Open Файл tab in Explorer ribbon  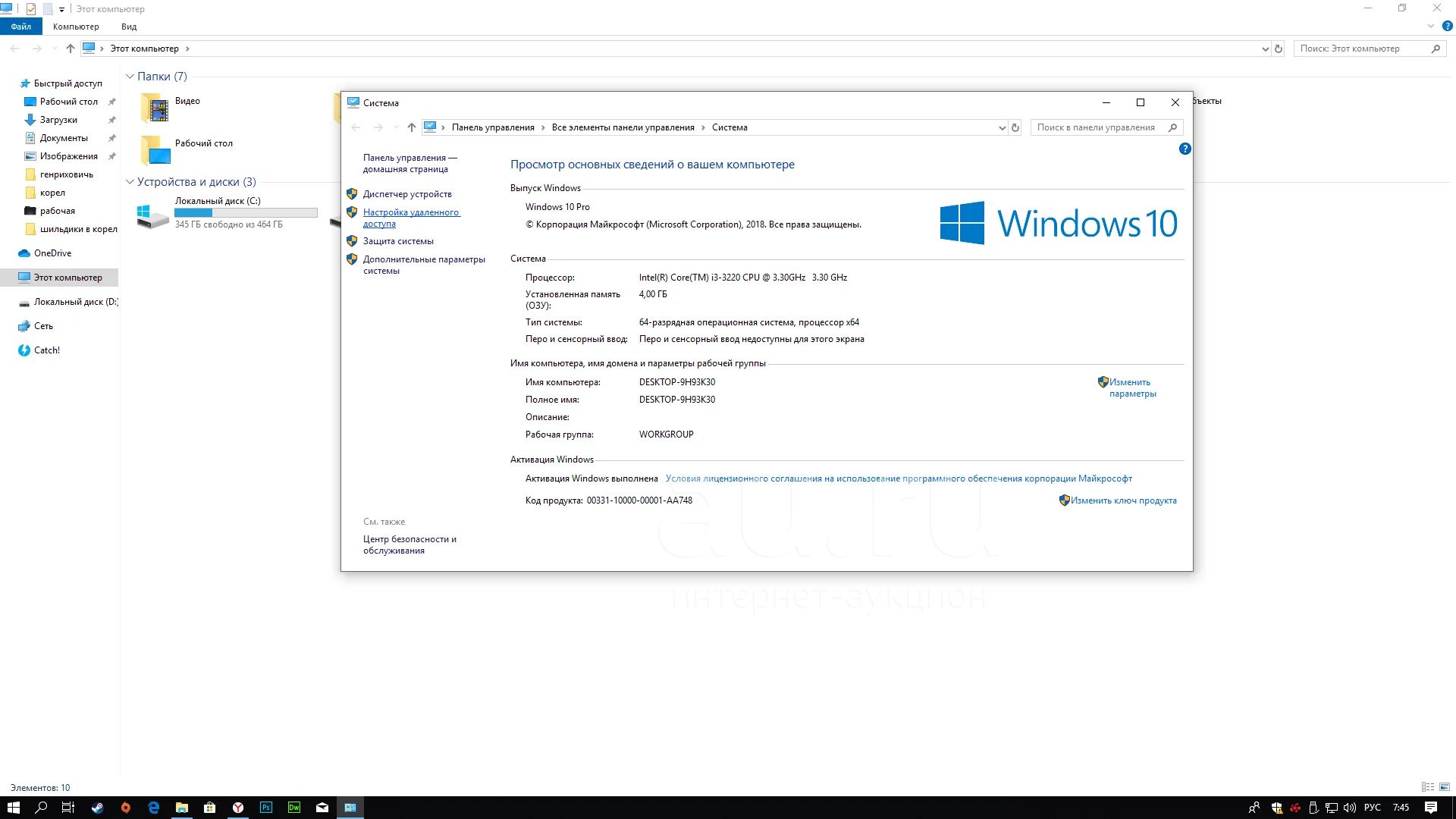pyautogui.click(x=21, y=27)
